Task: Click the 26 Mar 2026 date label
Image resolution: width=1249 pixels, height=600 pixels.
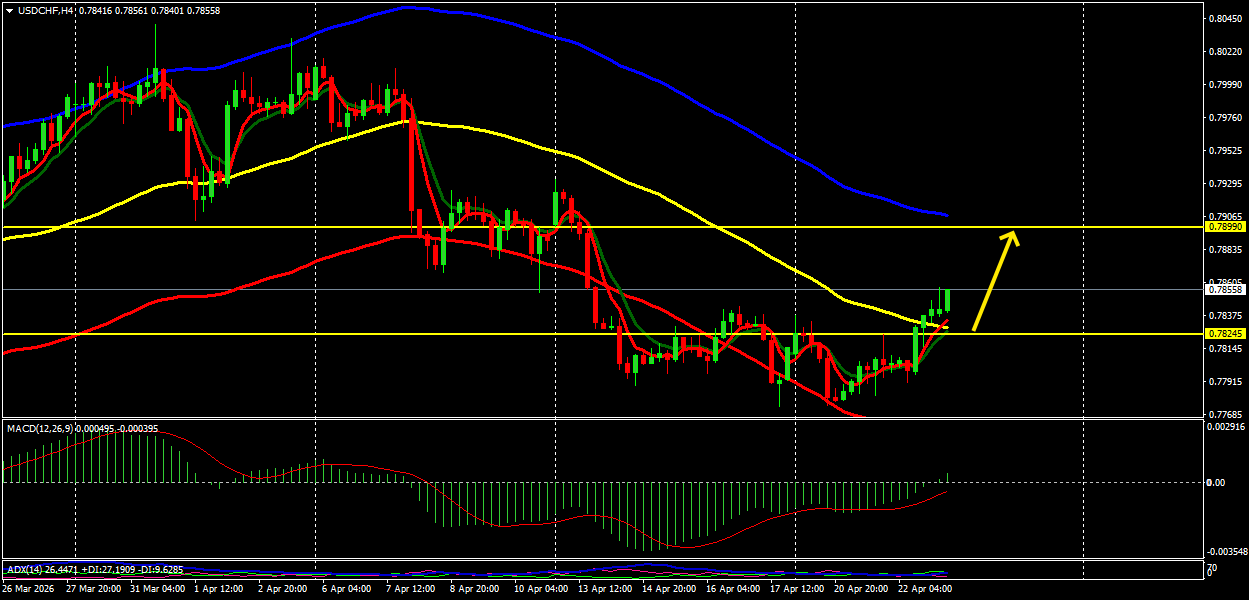Action: coord(28,589)
